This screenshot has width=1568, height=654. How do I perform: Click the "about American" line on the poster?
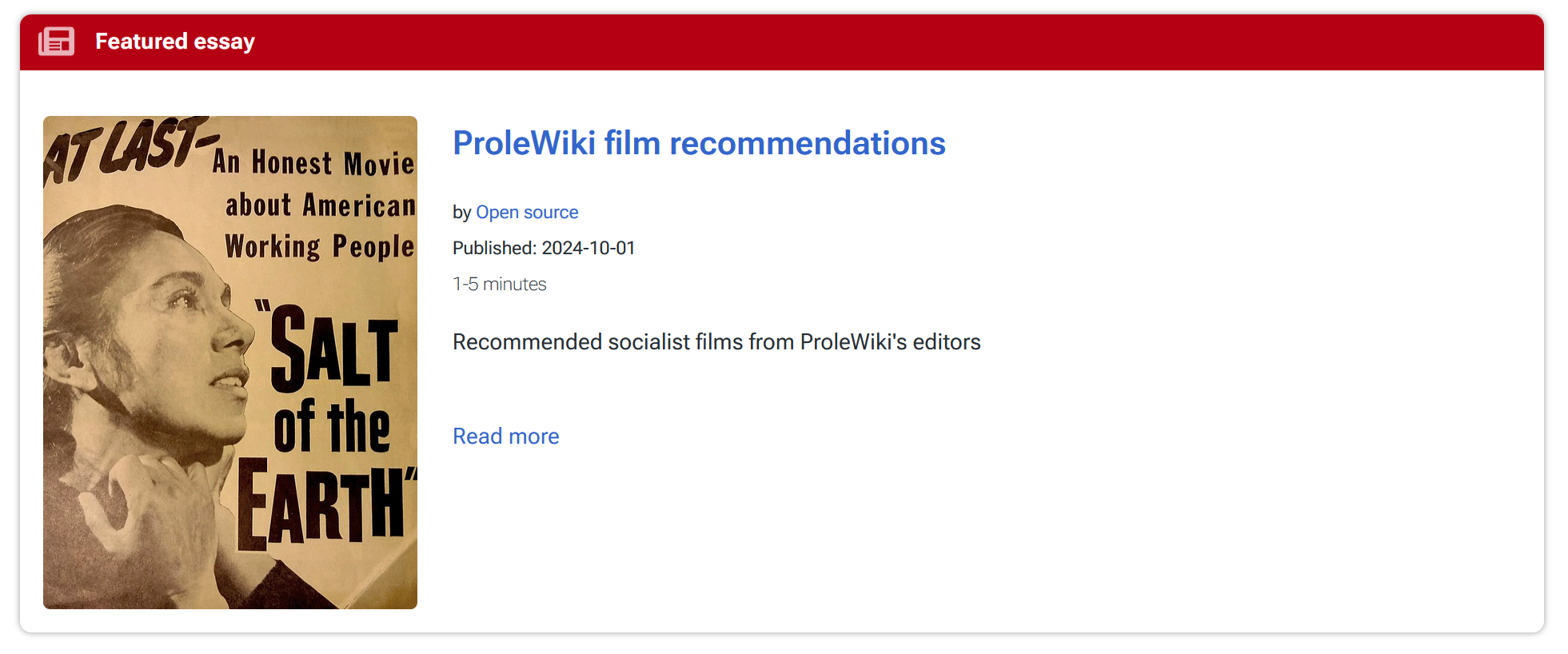coord(320,205)
